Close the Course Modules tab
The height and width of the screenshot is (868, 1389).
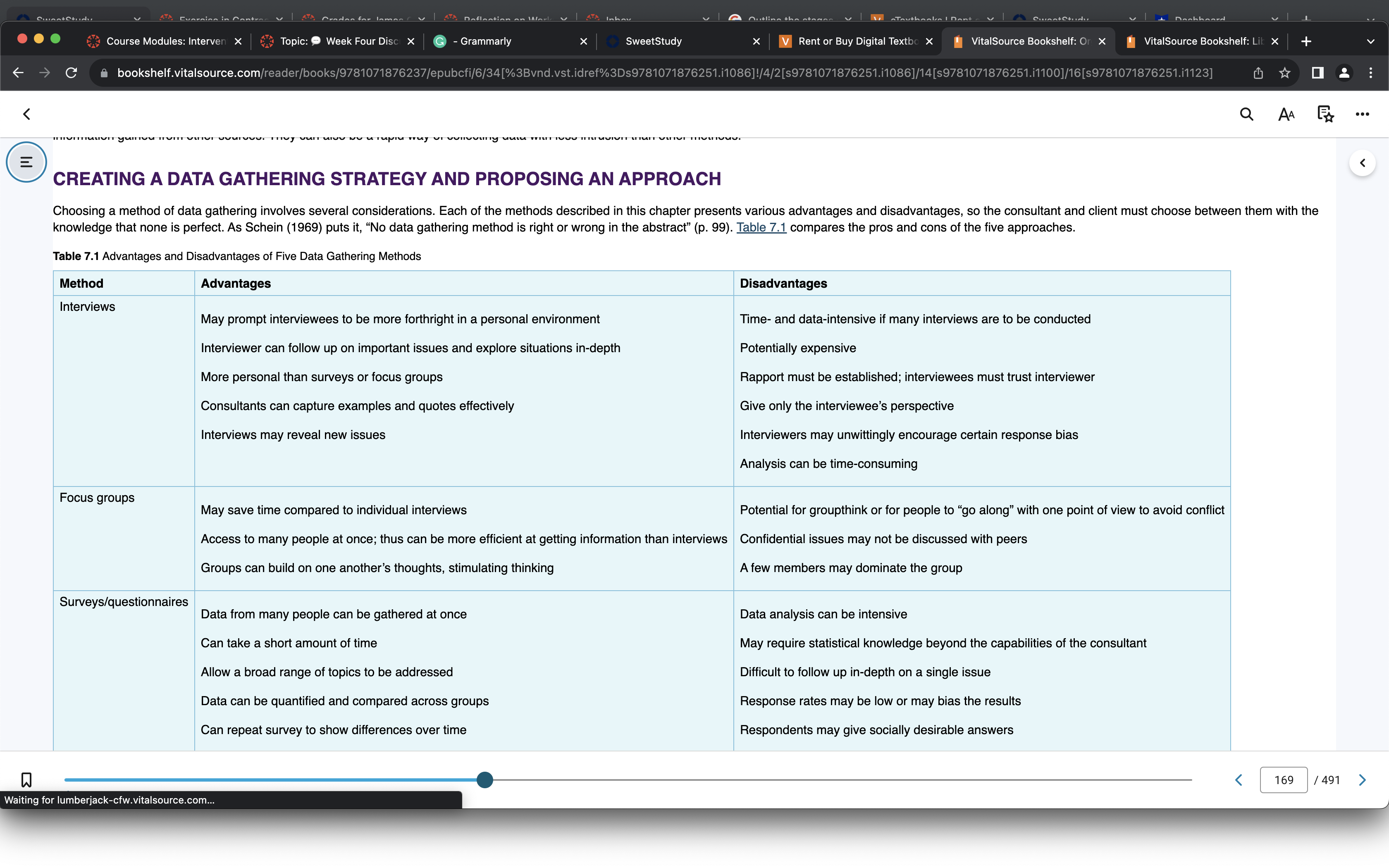click(238, 41)
